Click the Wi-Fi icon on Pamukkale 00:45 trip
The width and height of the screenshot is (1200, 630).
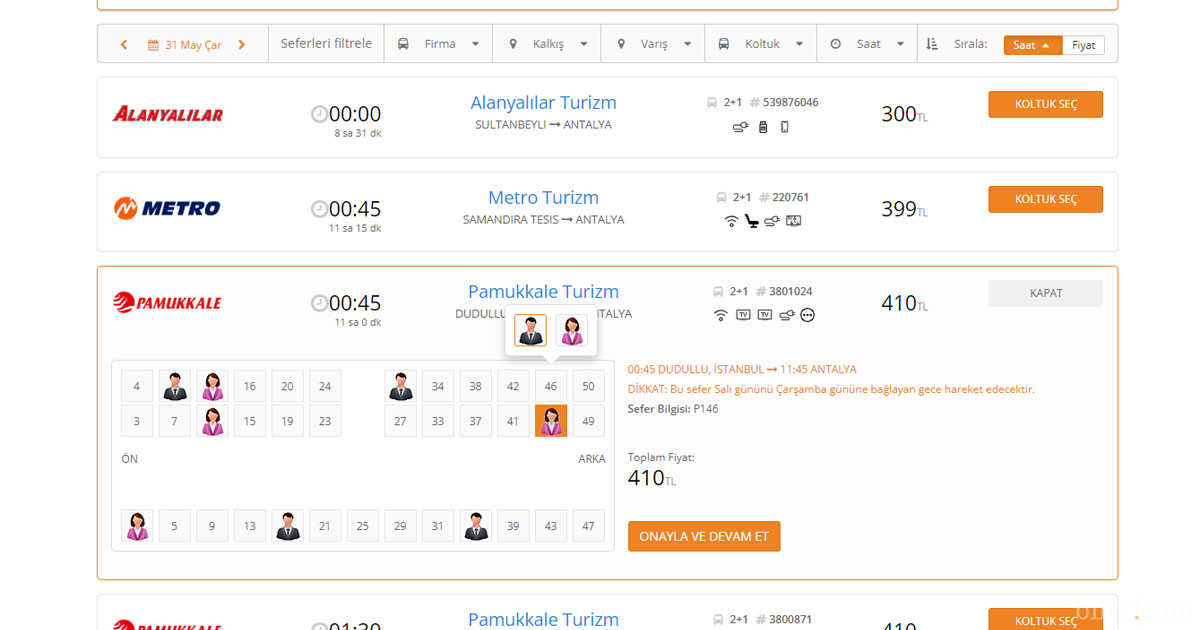pos(720,315)
